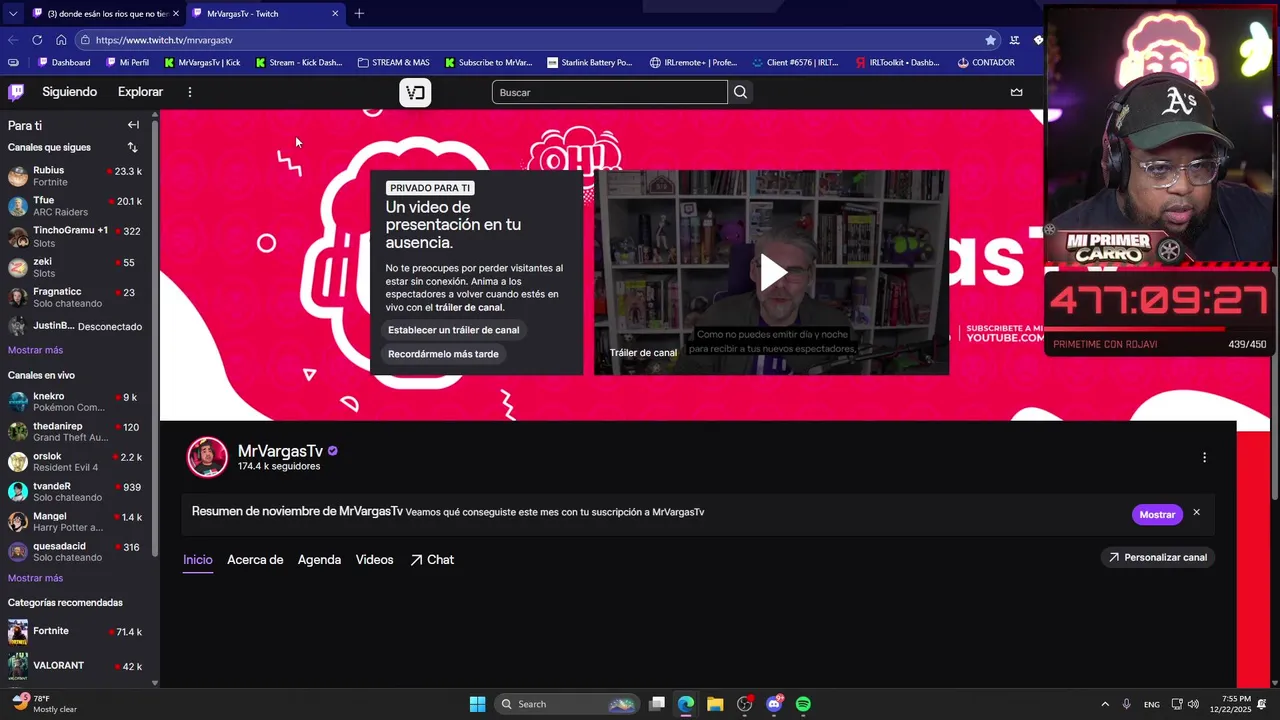Select the Videos channel tab
The height and width of the screenshot is (720, 1280).
click(x=375, y=560)
